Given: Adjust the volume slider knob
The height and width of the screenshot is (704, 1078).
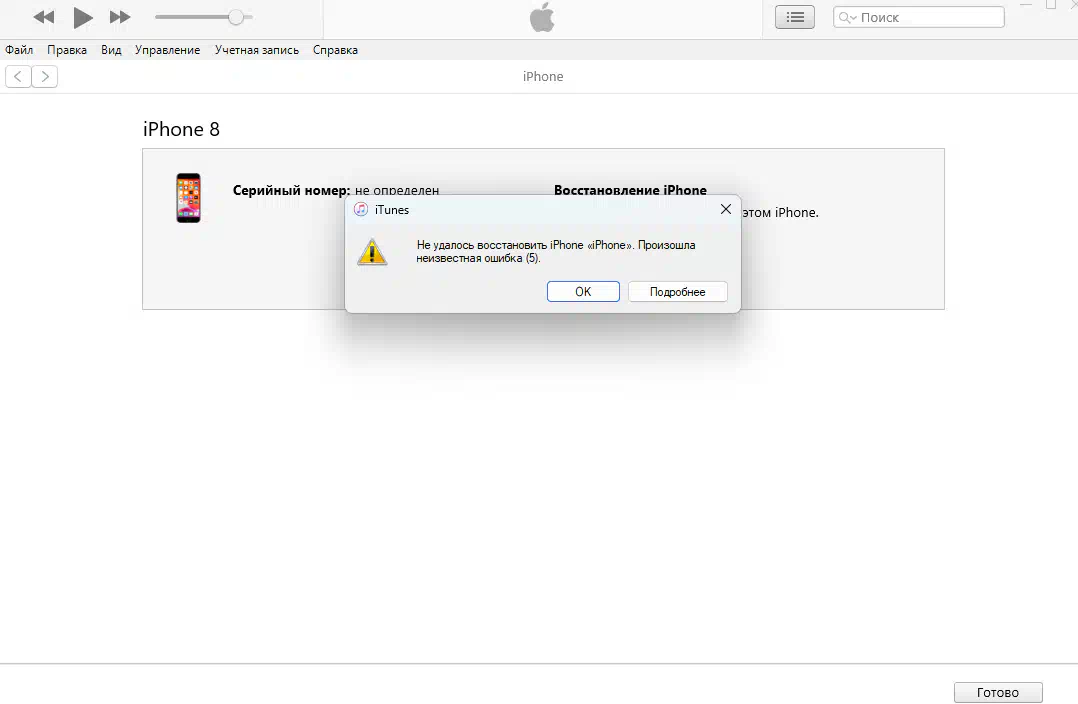Looking at the screenshot, I should (236, 17).
